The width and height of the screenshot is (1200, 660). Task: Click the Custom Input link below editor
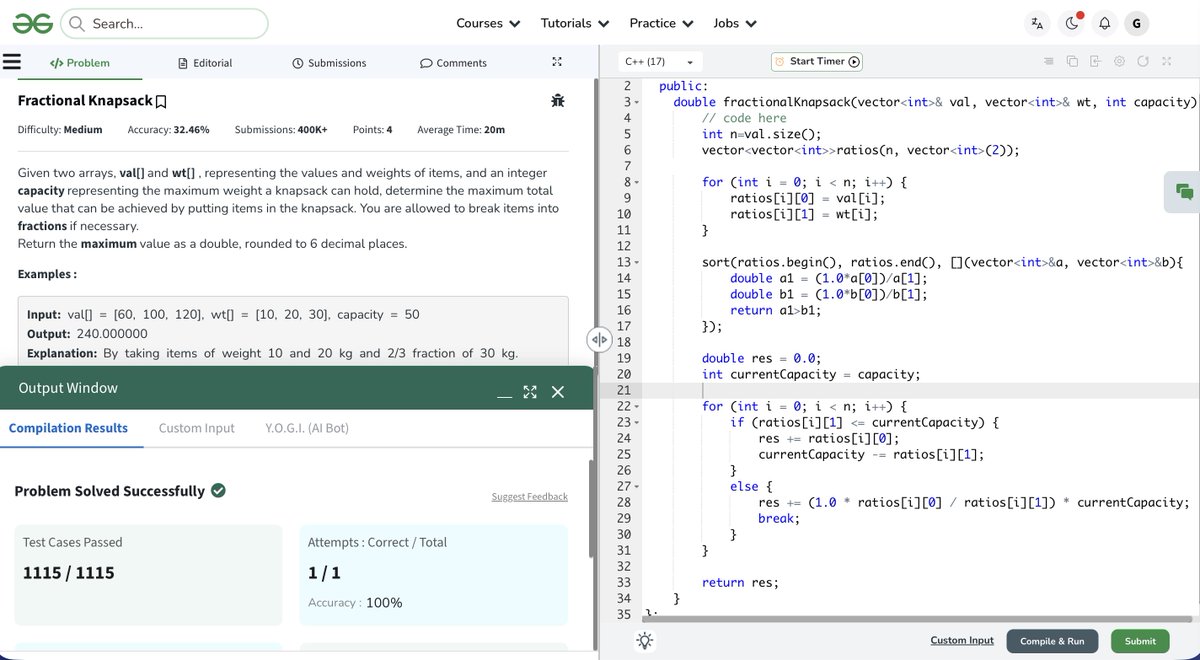[962, 641]
